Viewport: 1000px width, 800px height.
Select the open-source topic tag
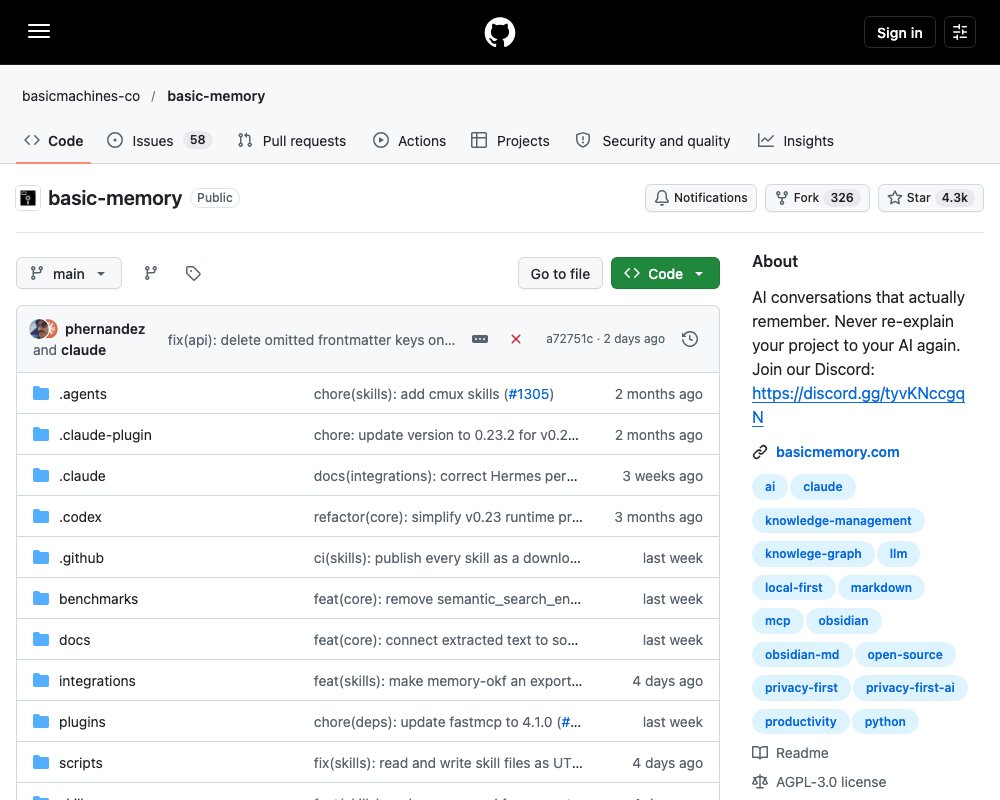(904, 654)
